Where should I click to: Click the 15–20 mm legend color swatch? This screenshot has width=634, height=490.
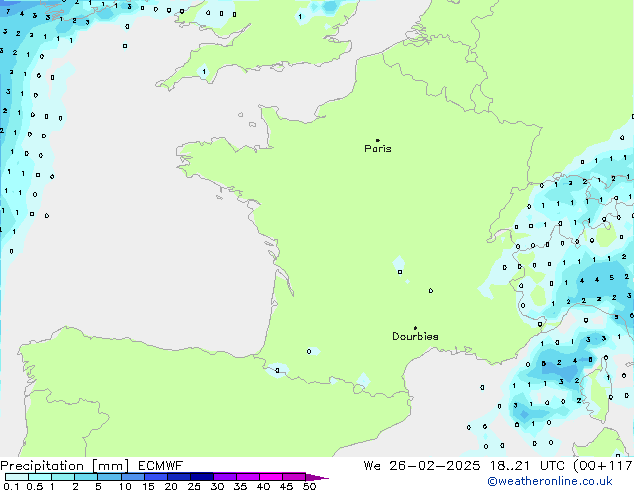[155, 477]
